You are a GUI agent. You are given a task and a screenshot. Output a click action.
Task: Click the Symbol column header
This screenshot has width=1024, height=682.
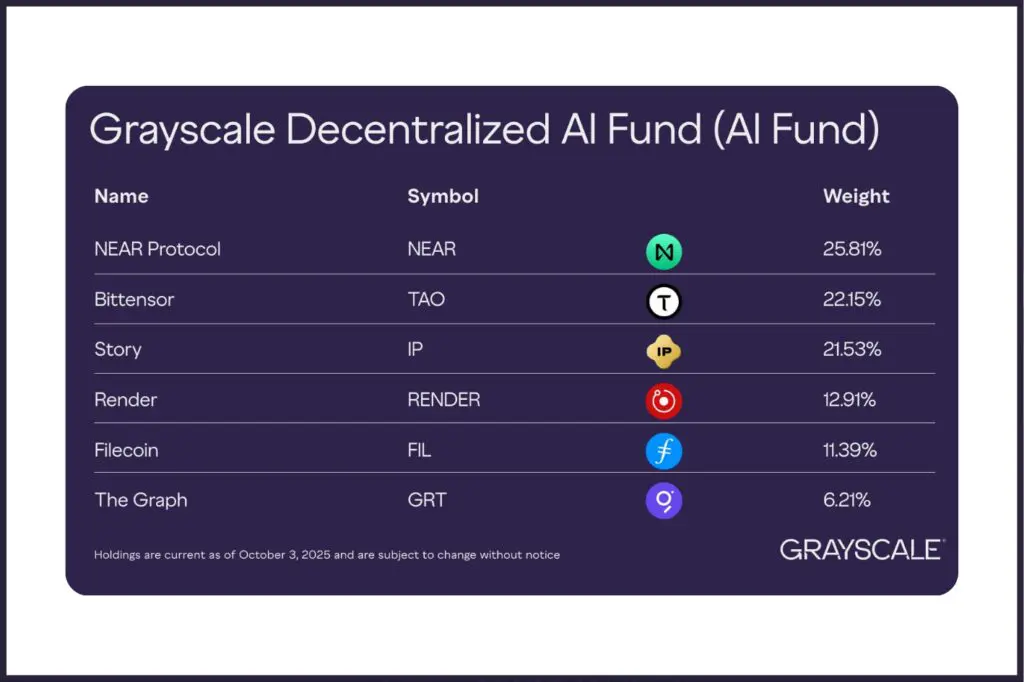point(443,196)
